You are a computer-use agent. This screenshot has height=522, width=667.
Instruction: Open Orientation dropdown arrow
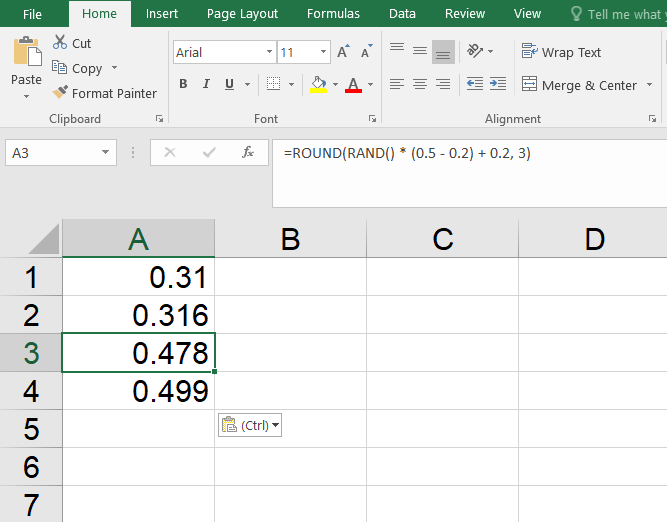490,51
